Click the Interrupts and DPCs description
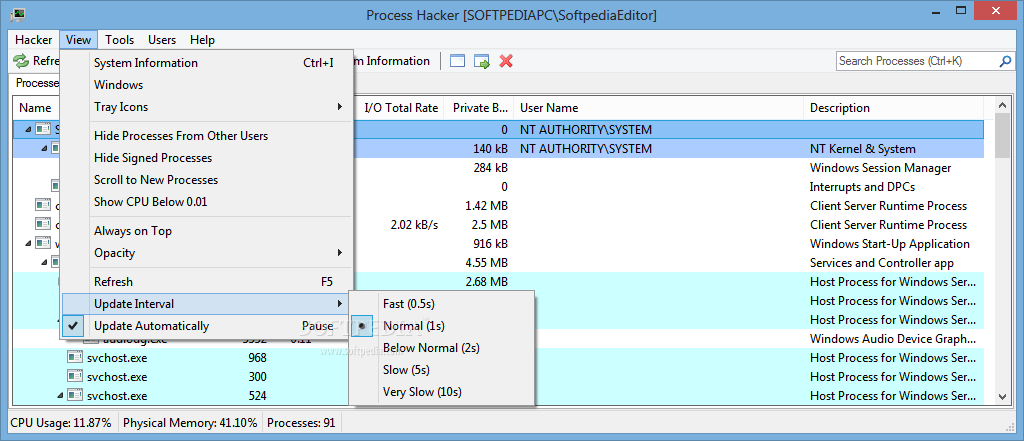 (x=861, y=186)
